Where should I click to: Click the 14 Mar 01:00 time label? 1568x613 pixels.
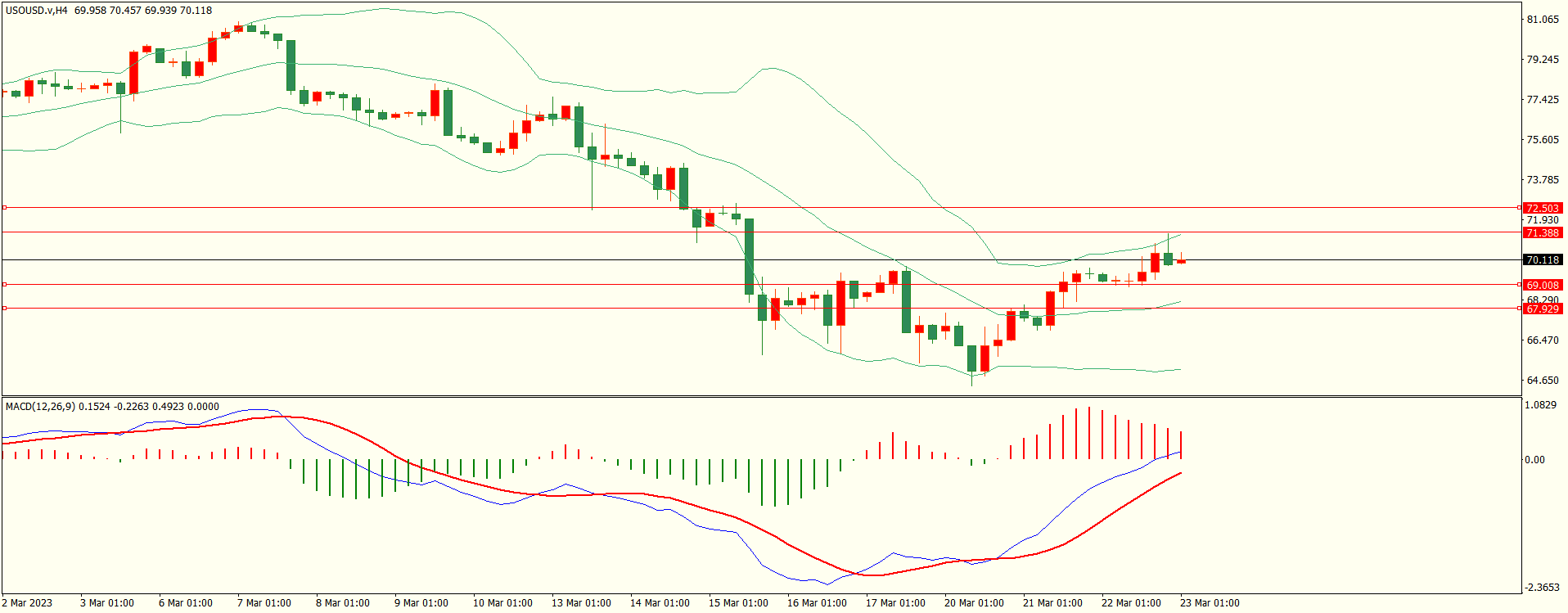tap(660, 603)
